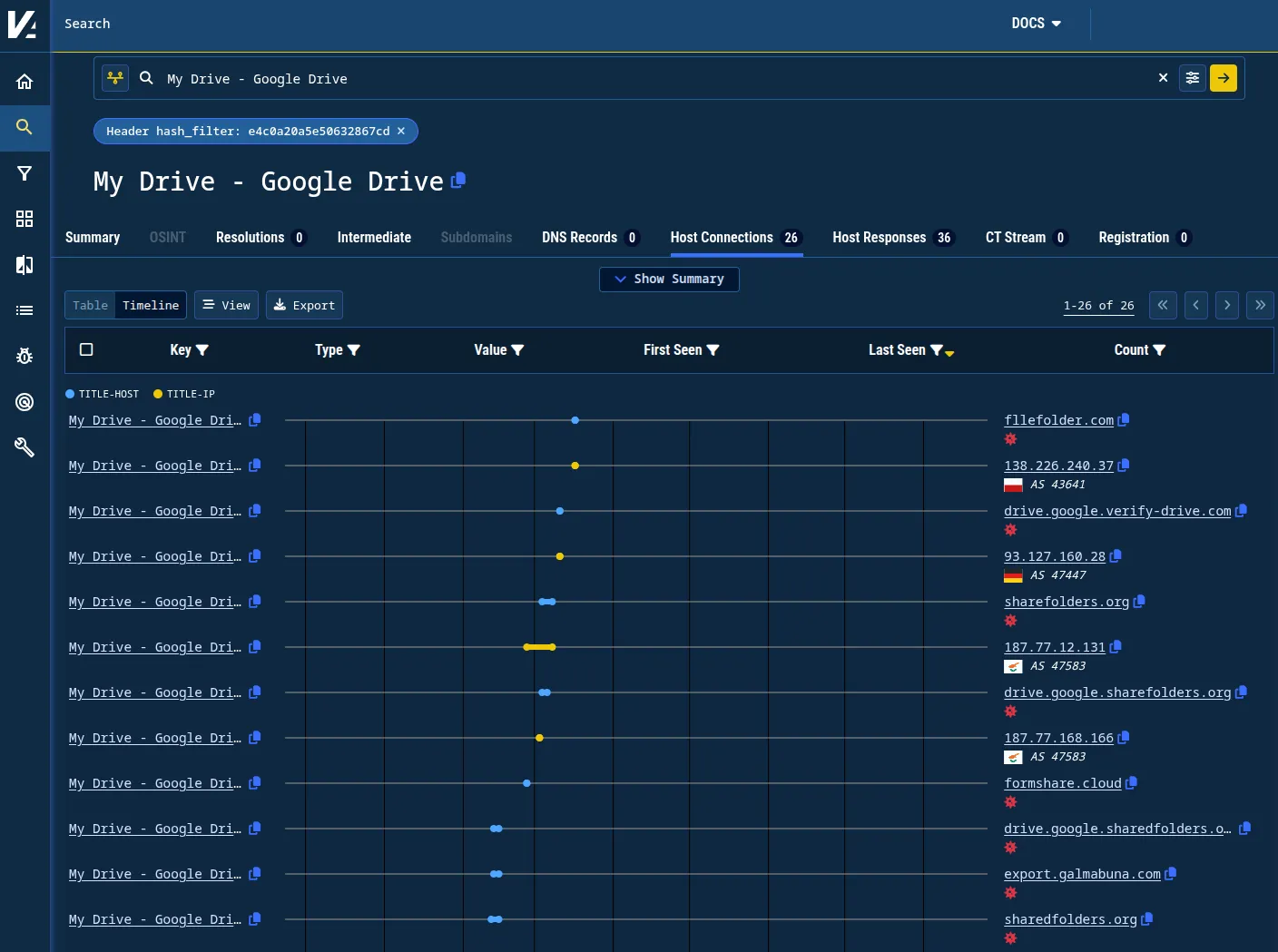The width and height of the screenshot is (1278, 952).
Task: Expand Show Summary panel
Action: [x=669, y=279]
